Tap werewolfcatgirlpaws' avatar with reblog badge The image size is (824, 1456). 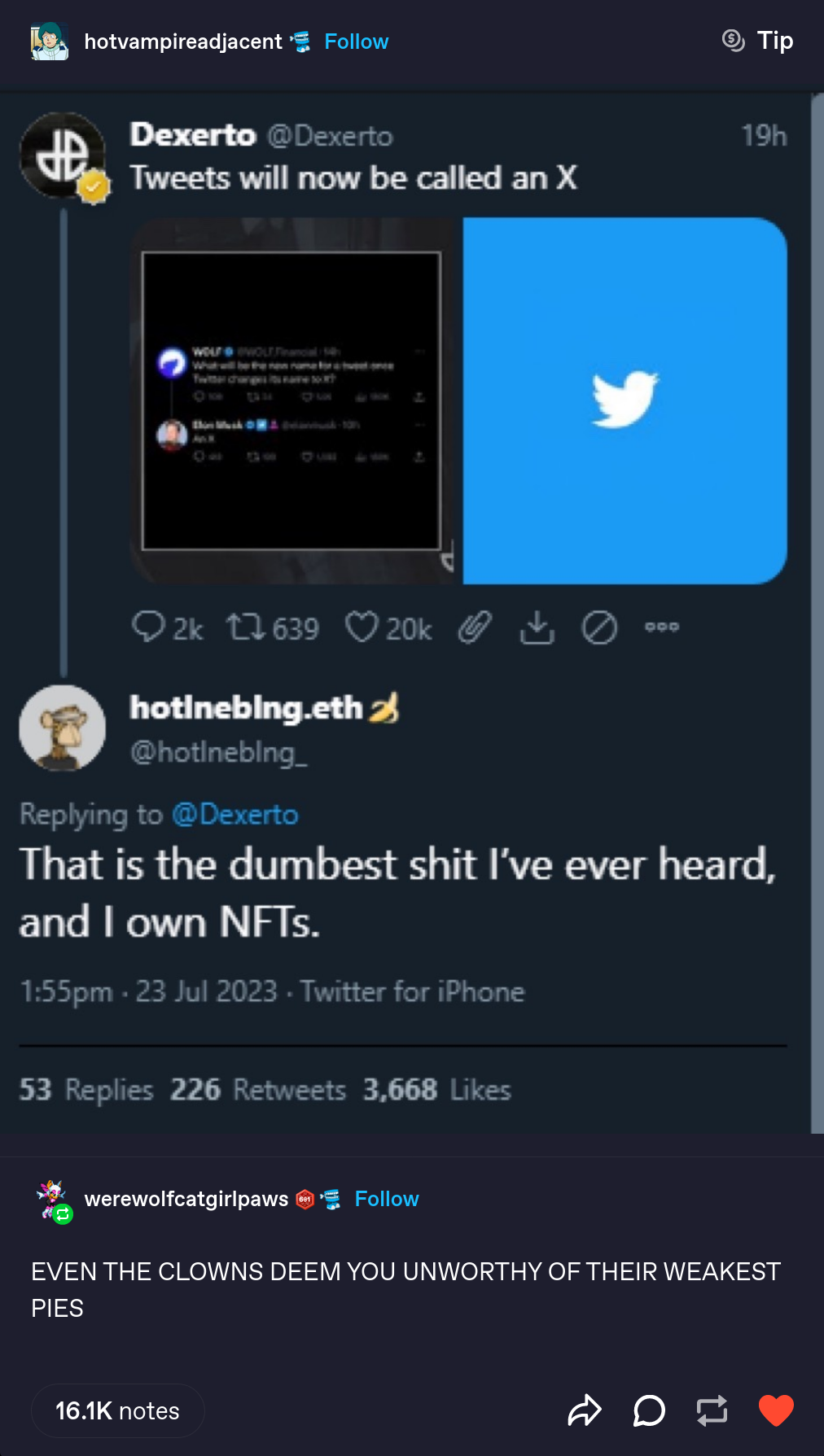(54, 1200)
